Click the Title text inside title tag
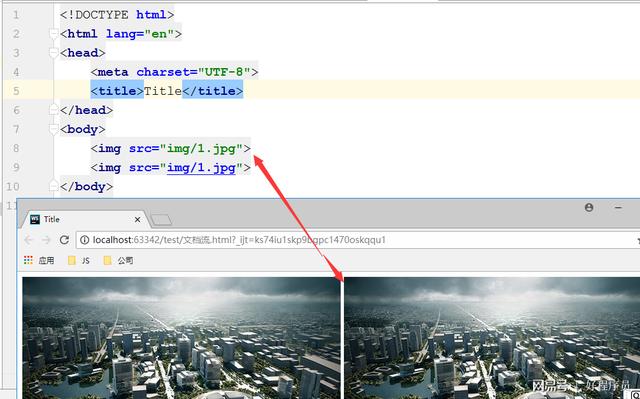The height and width of the screenshot is (399, 640). click(162, 91)
